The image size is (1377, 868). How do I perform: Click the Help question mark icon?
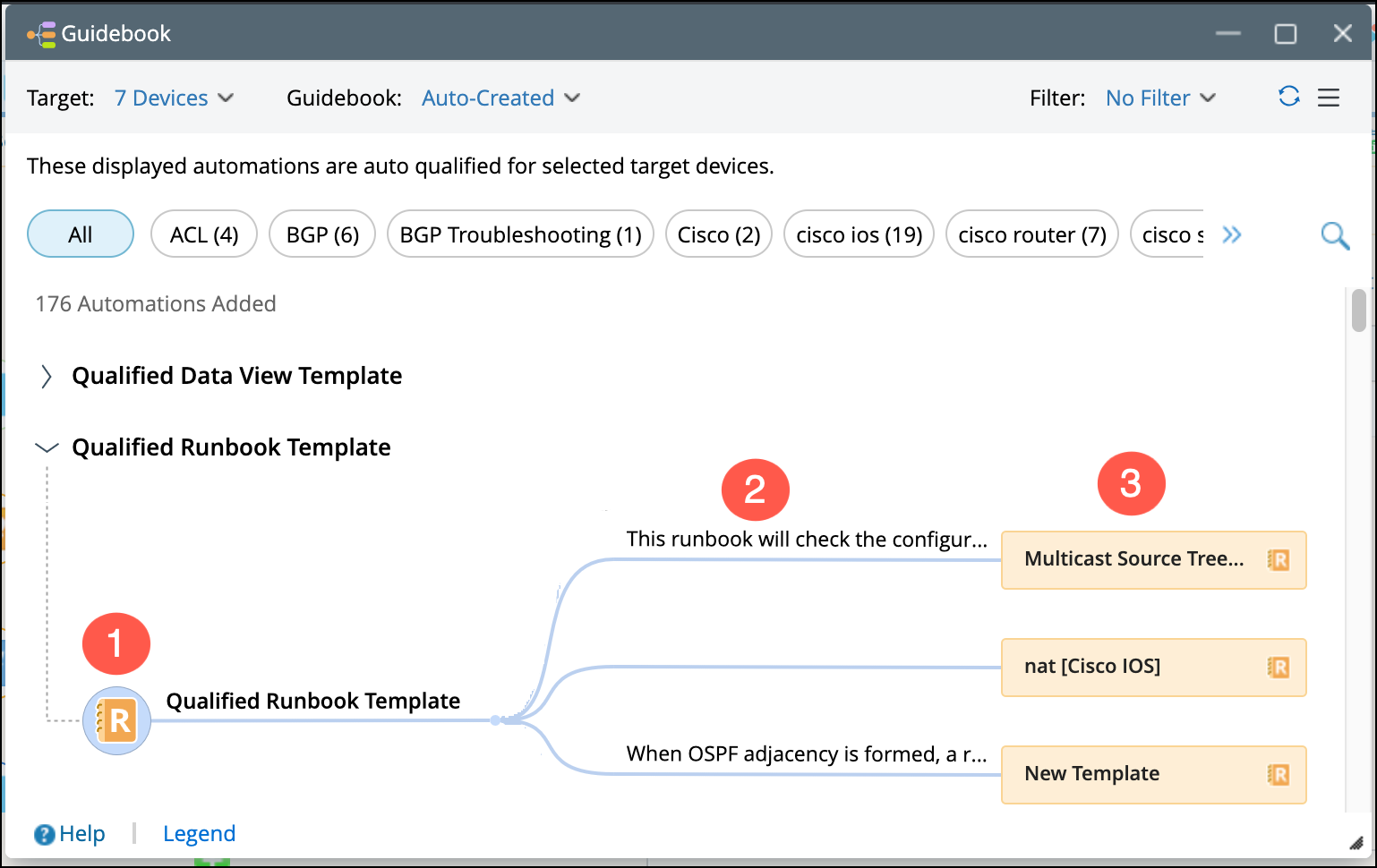(x=45, y=834)
